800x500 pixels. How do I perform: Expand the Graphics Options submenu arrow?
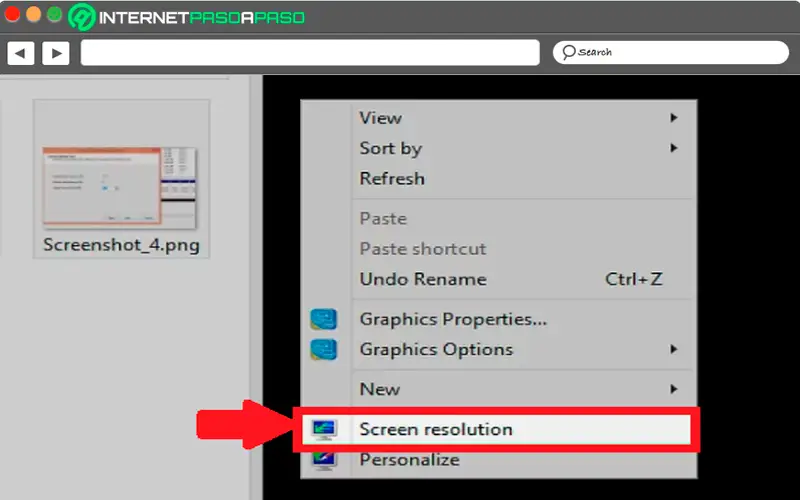[674, 349]
